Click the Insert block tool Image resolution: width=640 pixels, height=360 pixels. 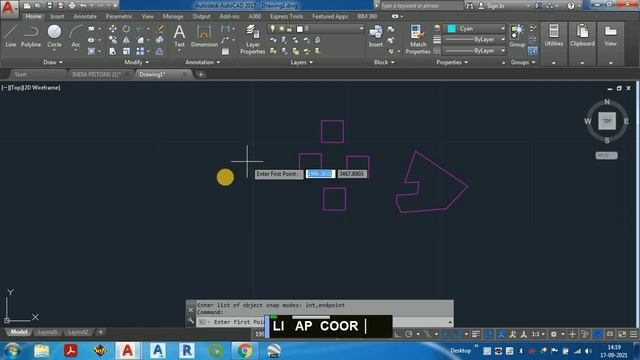376,36
